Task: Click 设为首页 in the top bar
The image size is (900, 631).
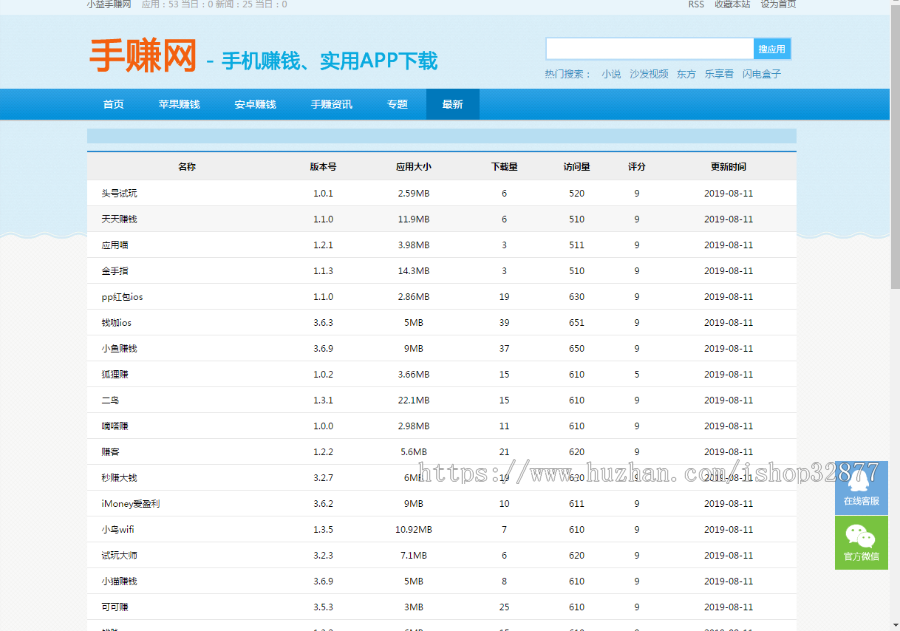Action: pos(778,5)
